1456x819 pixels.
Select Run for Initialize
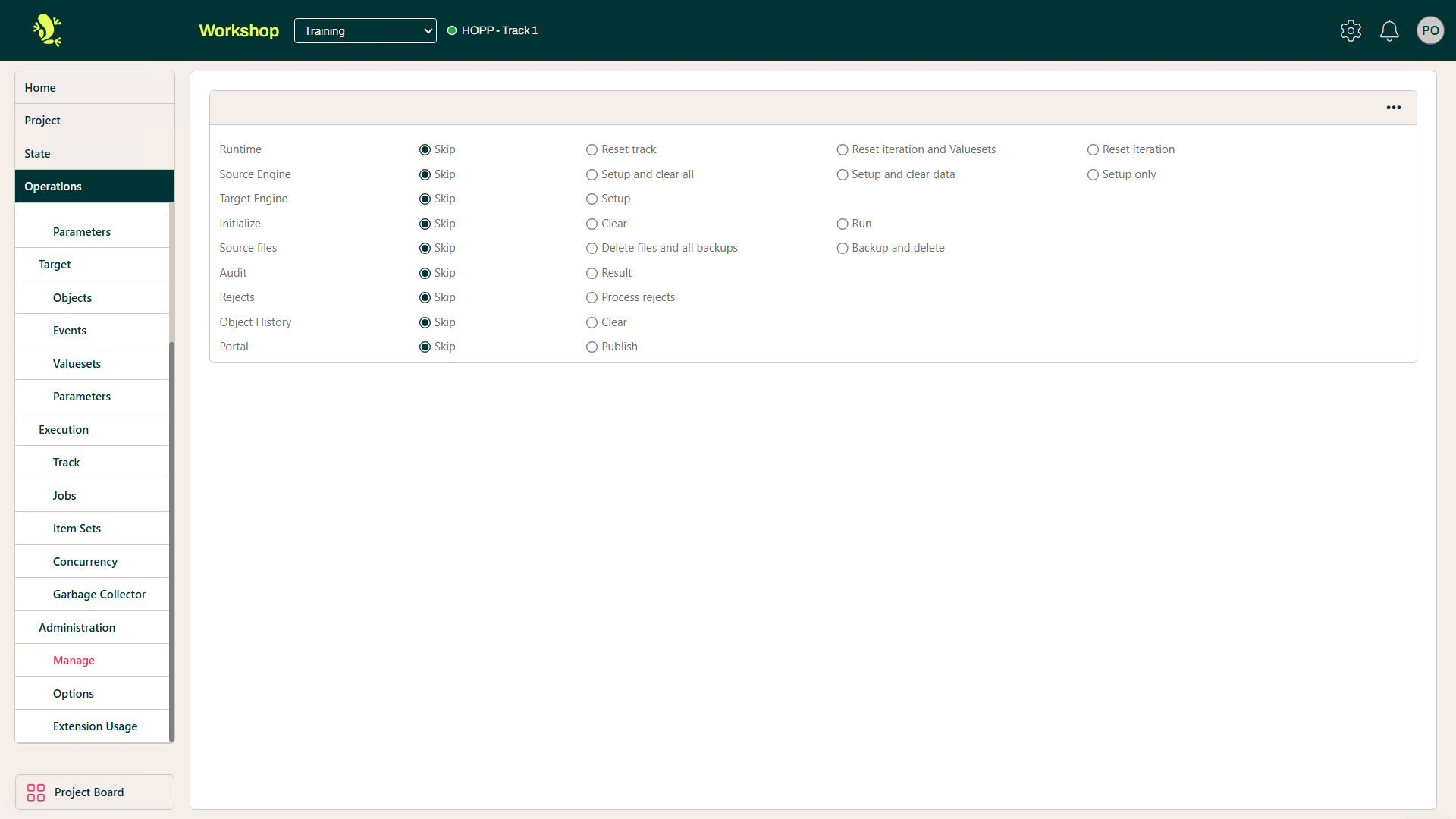[x=843, y=224]
